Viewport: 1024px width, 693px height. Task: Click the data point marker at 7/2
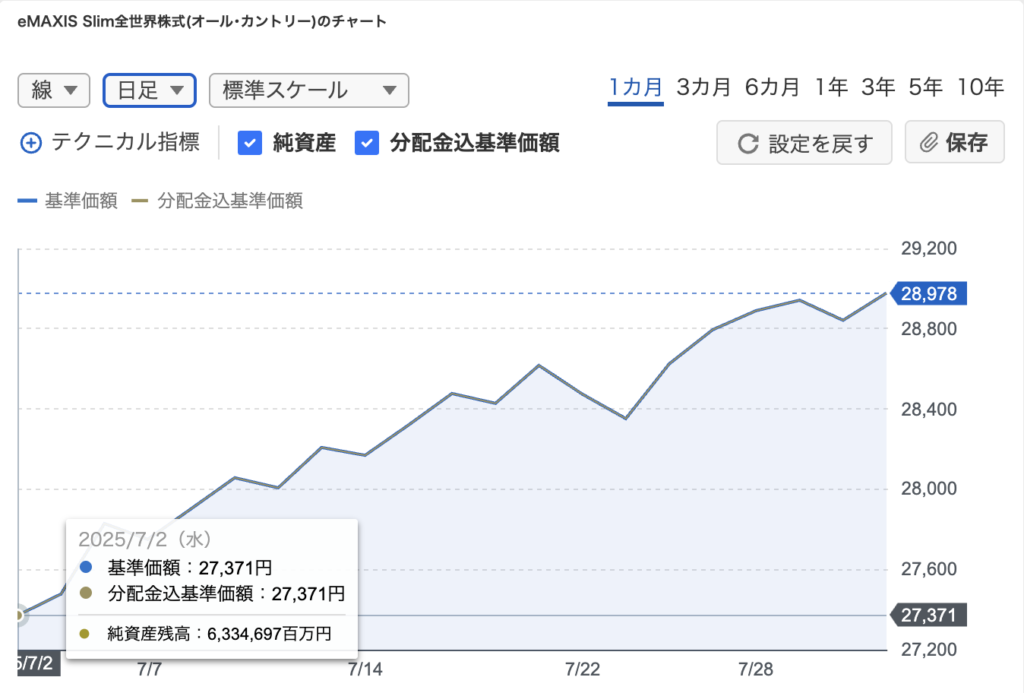(x=19, y=615)
